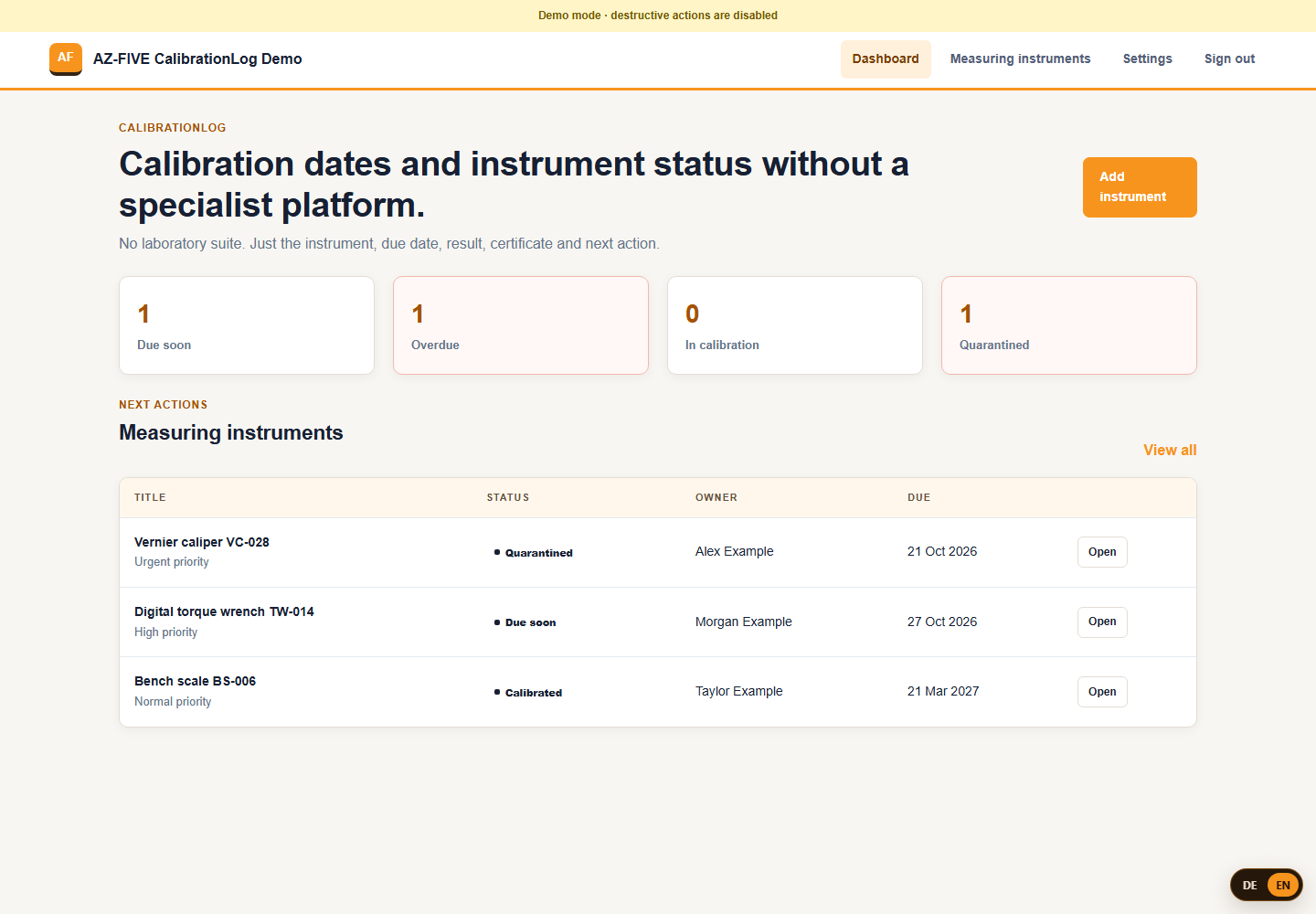Click owner Alex Example
The width and height of the screenshot is (1316, 914).
coord(734,551)
